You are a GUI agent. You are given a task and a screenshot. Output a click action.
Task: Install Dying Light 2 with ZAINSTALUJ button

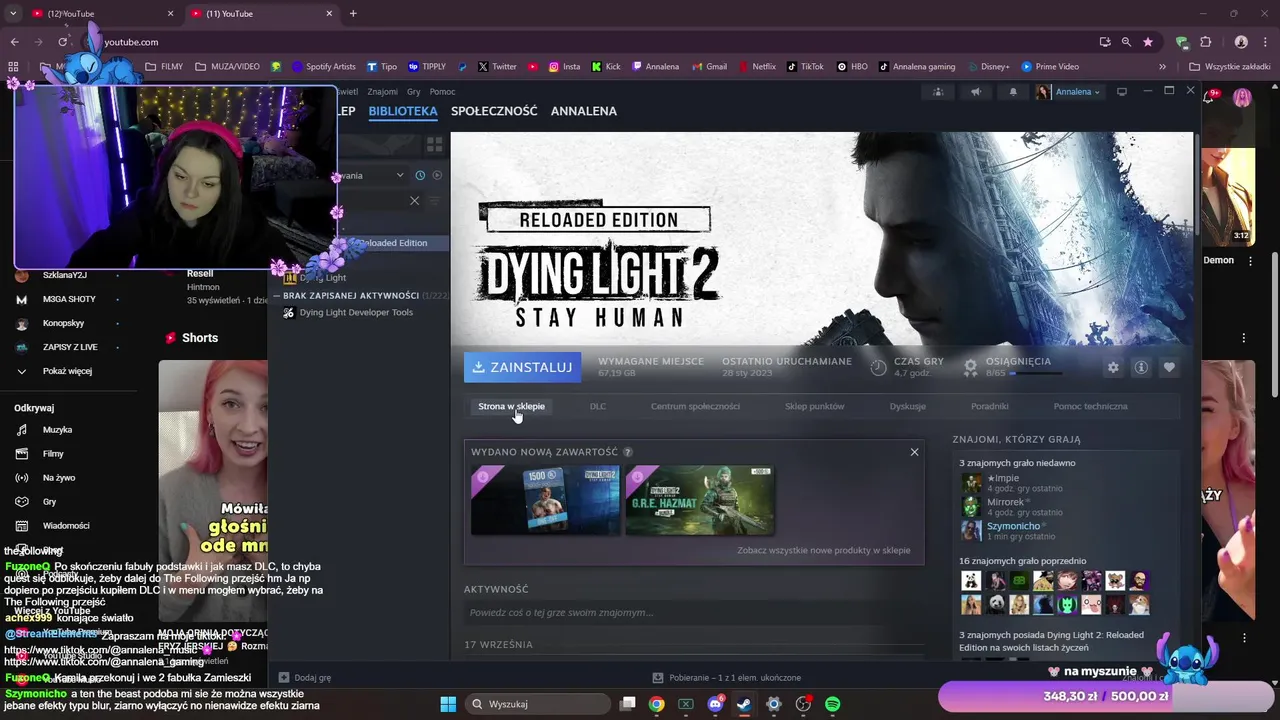(x=522, y=367)
